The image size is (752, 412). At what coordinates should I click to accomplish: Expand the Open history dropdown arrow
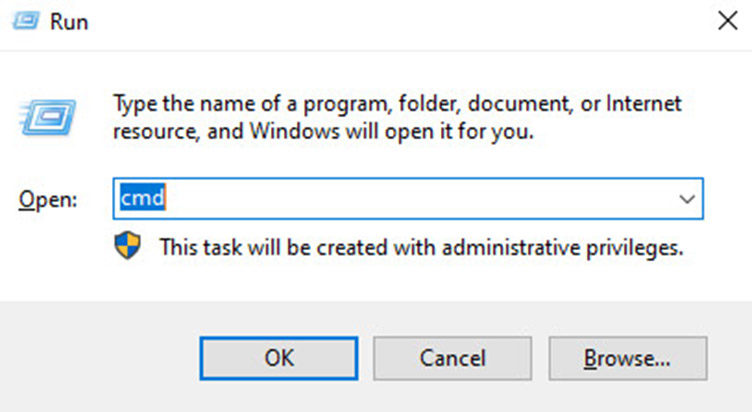tap(687, 199)
